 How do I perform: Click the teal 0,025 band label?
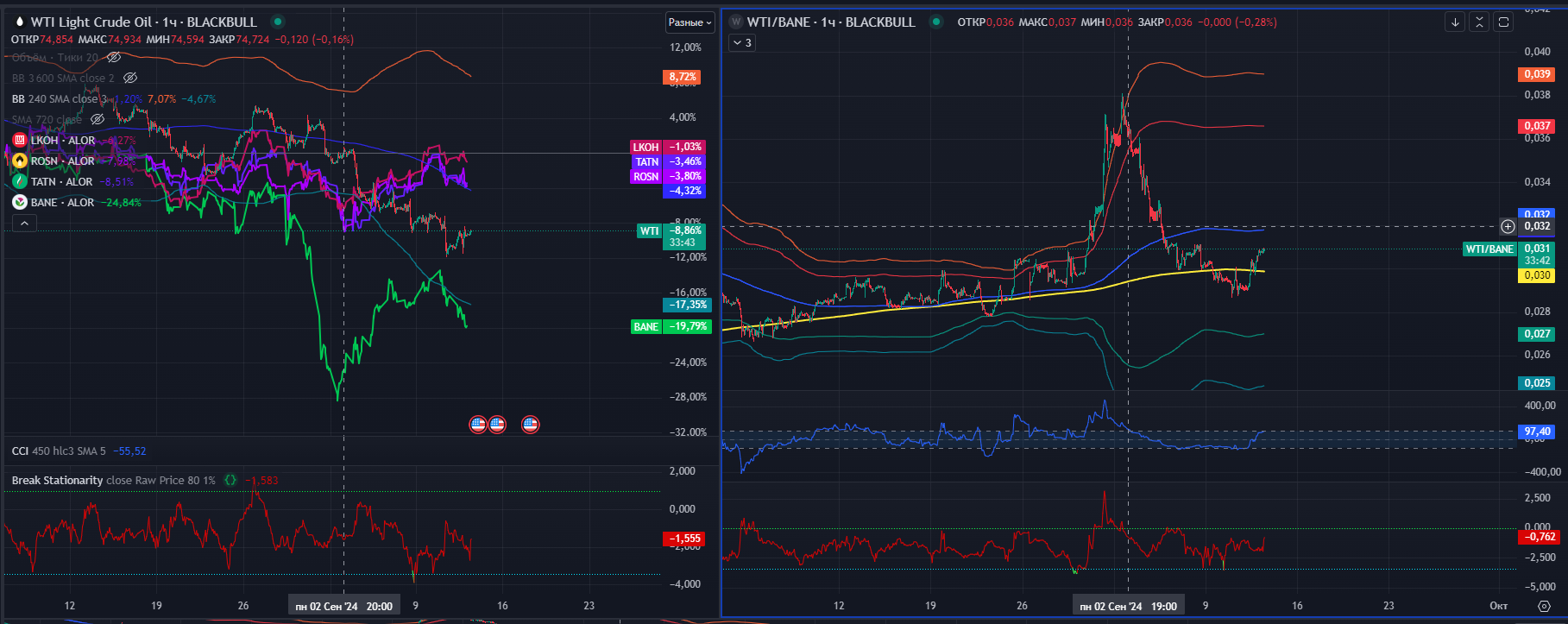click(x=1537, y=382)
